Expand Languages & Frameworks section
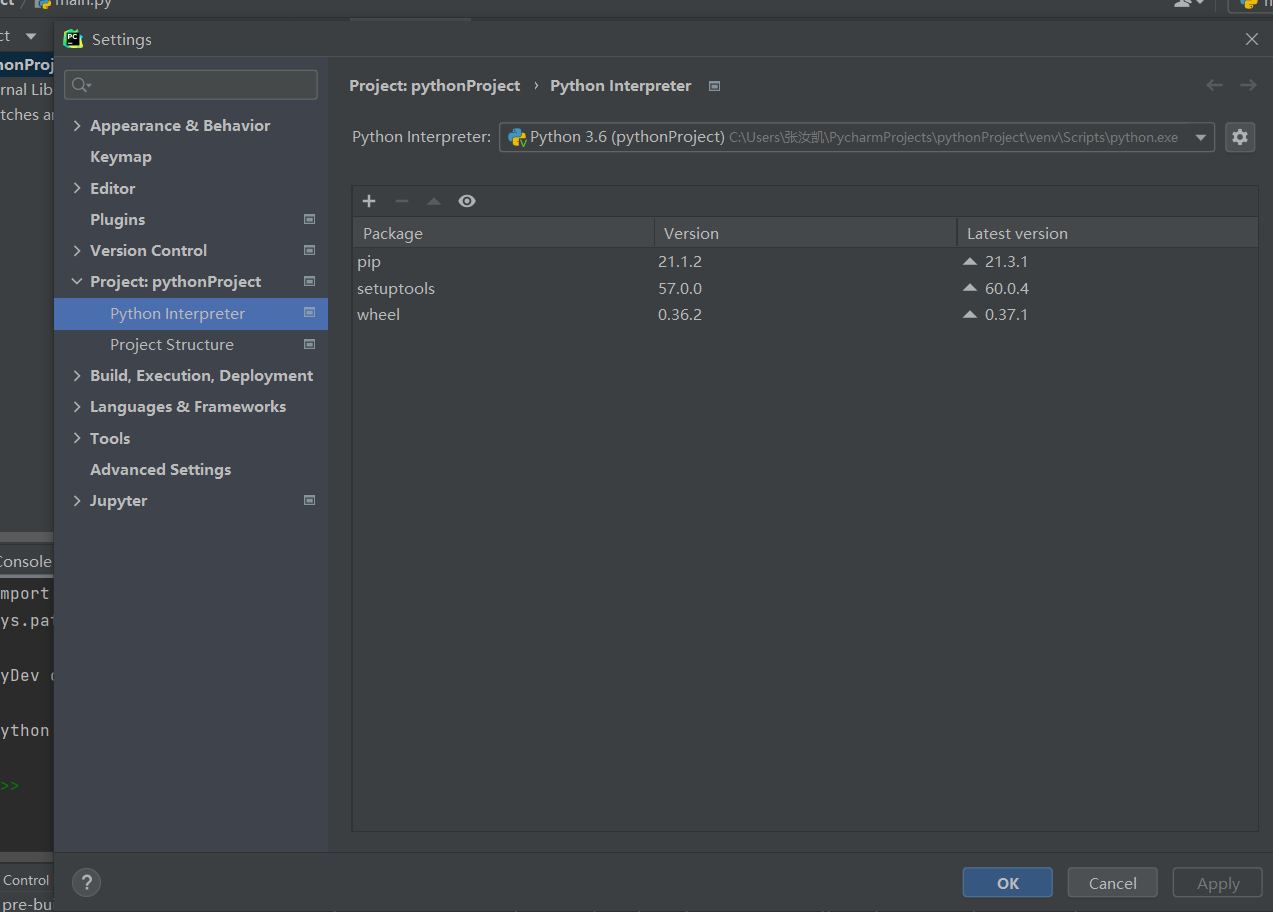 tap(77, 406)
